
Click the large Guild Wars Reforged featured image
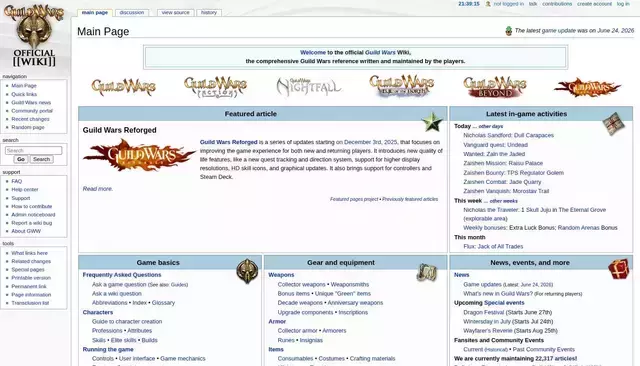click(139, 155)
